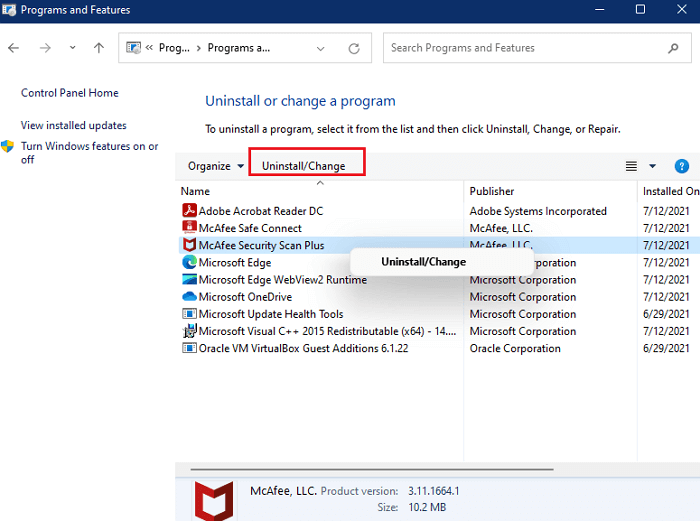
Task: Go up one folder level arrow
Action: (x=99, y=48)
